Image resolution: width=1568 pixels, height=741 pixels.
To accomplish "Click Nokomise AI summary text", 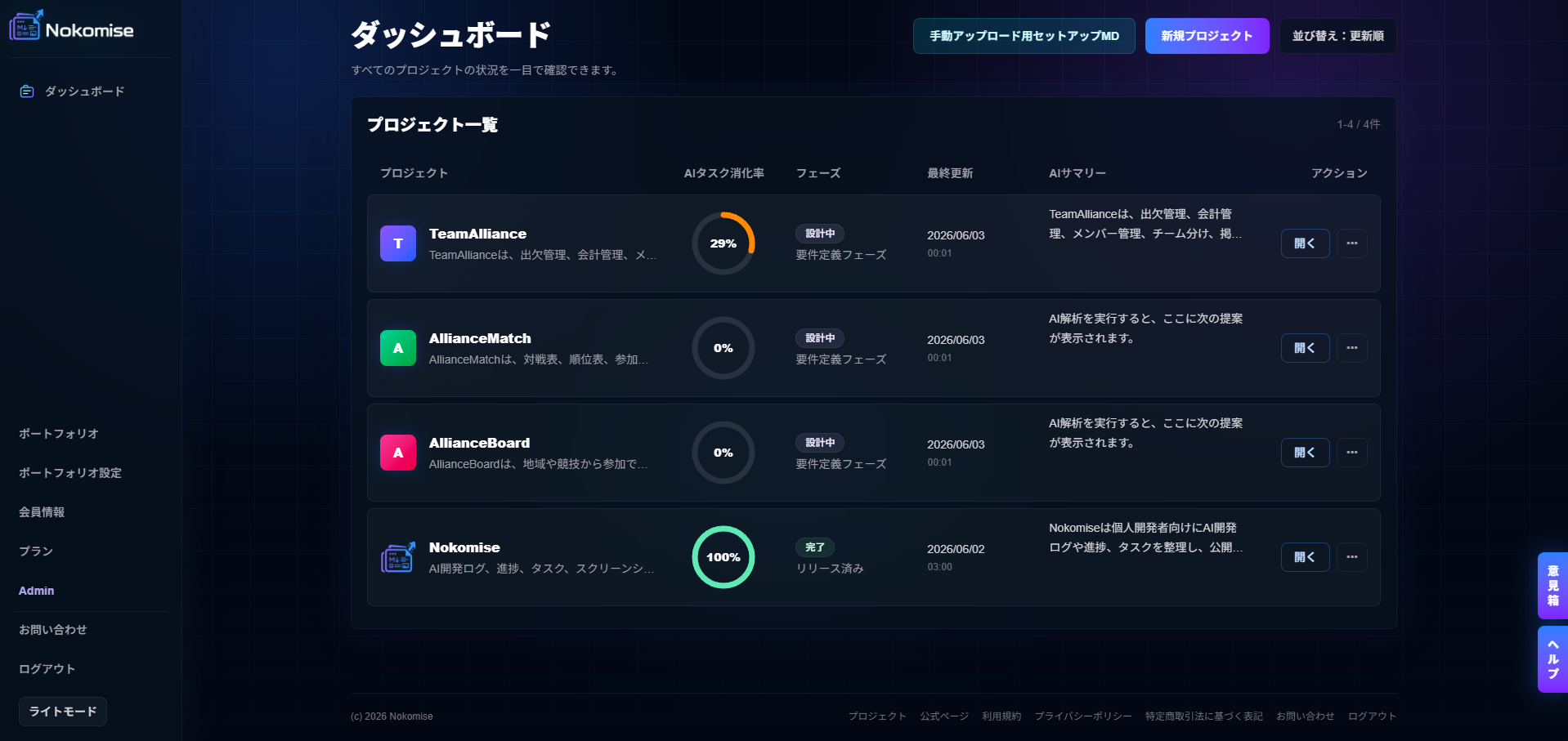I will click(1145, 538).
